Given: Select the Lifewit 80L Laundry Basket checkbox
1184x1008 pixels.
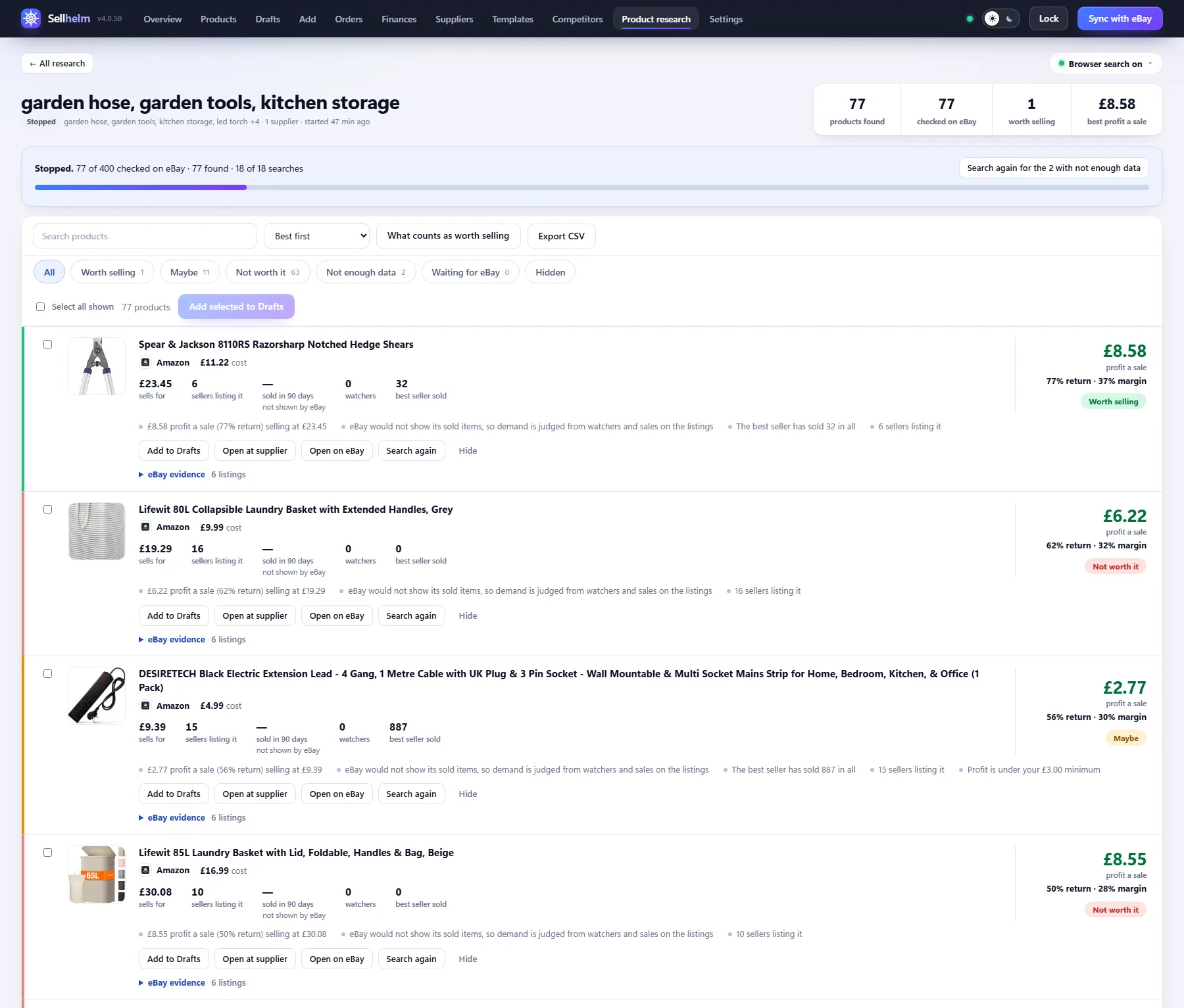Looking at the screenshot, I should (x=47, y=510).
